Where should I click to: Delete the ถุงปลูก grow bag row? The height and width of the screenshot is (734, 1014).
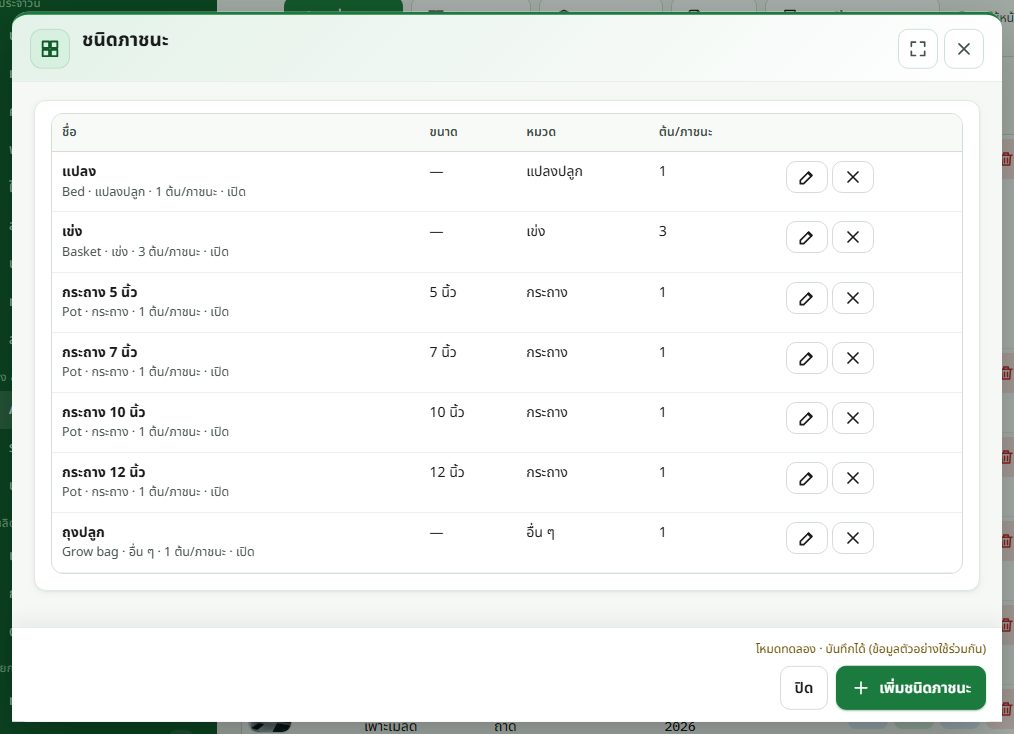[x=852, y=538]
